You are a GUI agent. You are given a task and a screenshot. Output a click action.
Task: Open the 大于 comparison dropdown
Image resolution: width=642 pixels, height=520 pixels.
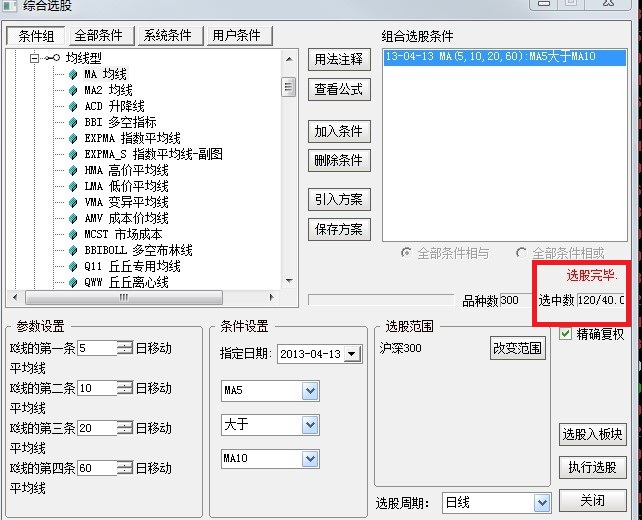pos(310,425)
